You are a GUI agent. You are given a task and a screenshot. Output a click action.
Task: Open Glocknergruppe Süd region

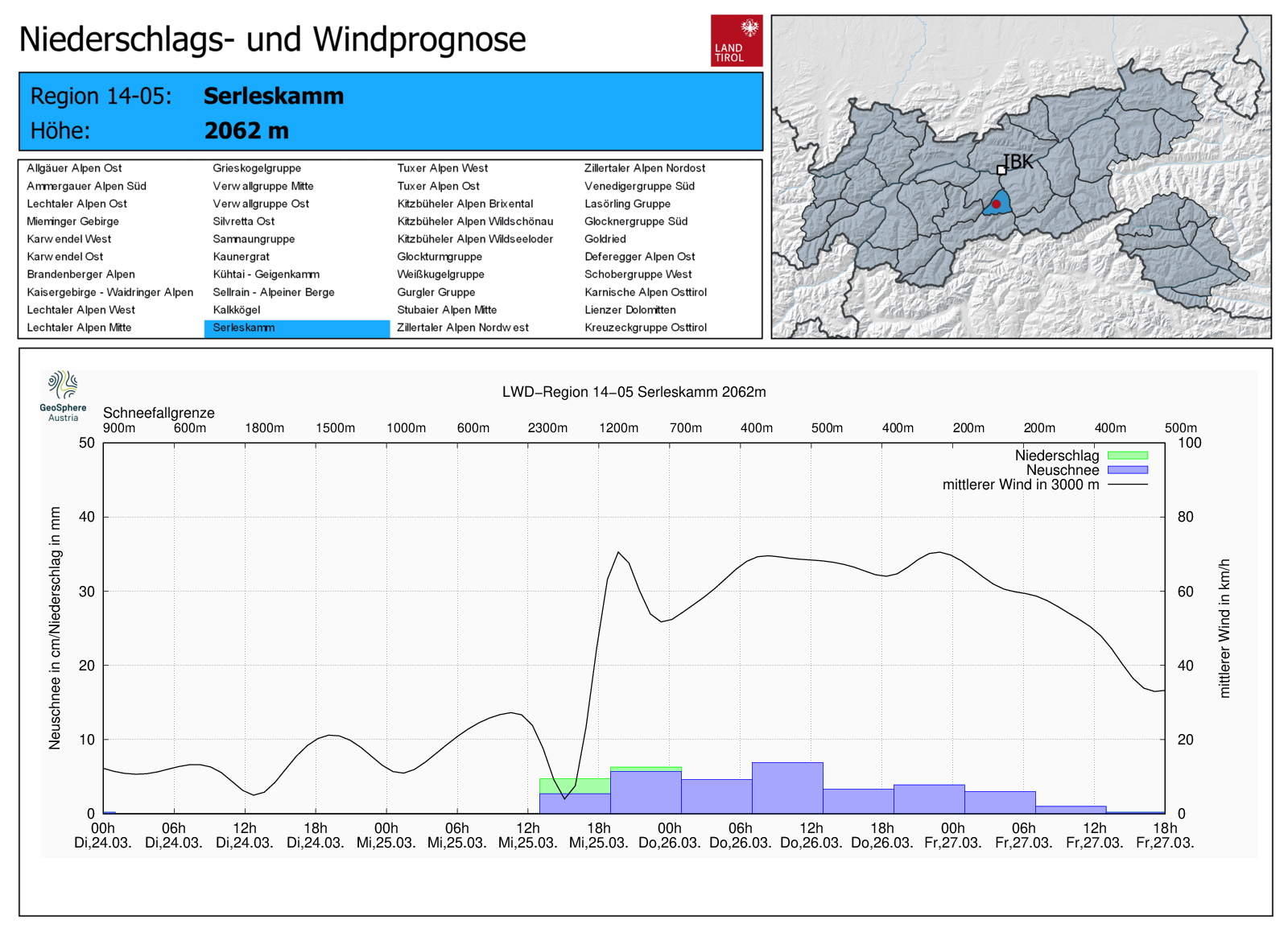[x=635, y=221]
